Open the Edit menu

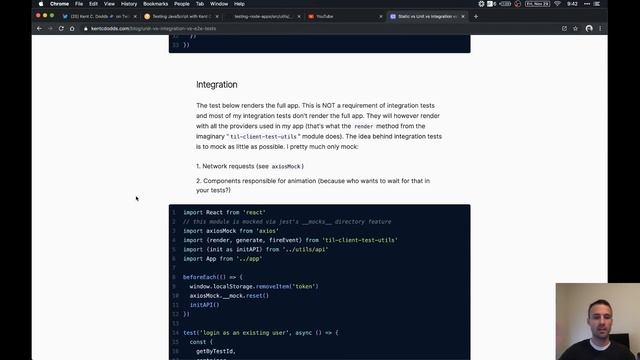pyautogui.click(x=93, y=4)
